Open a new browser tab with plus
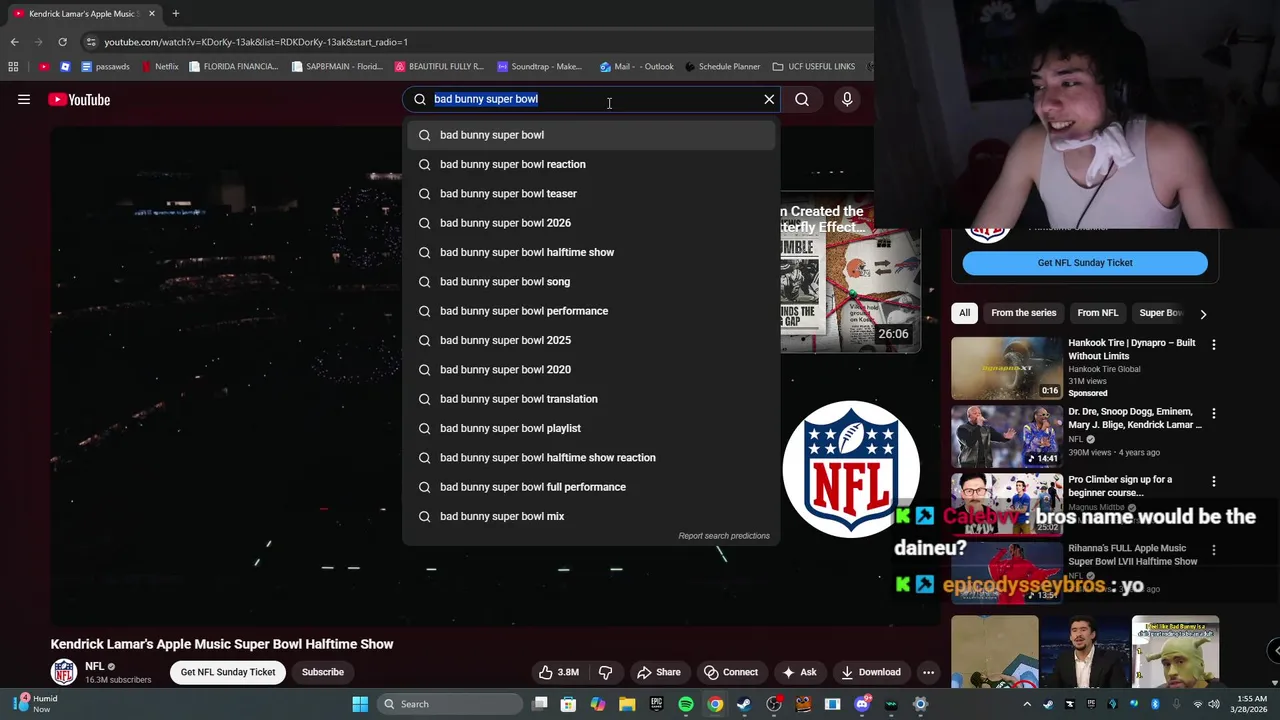 pos(175,14)
